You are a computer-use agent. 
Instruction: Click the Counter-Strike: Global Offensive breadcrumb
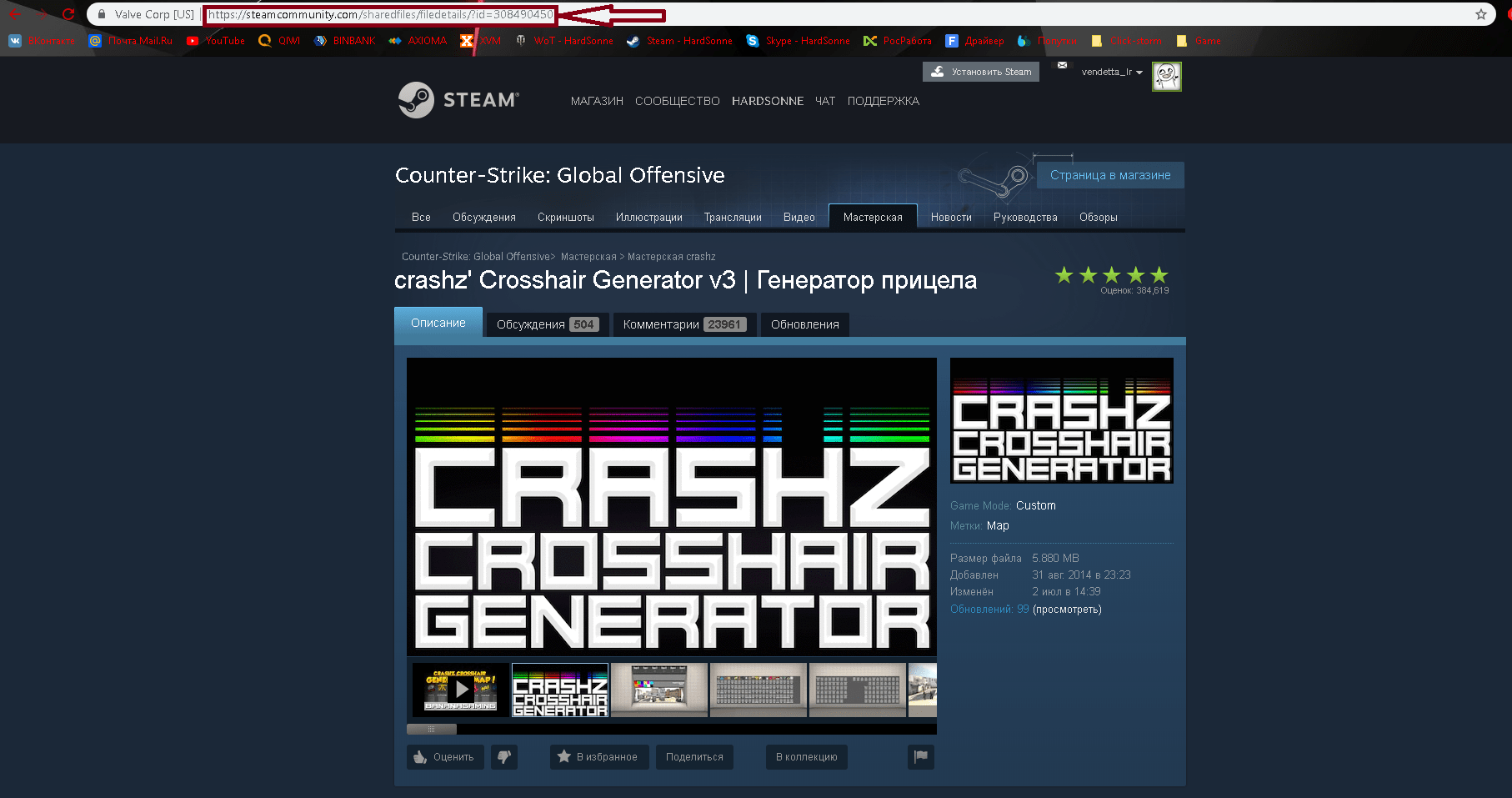476,257
